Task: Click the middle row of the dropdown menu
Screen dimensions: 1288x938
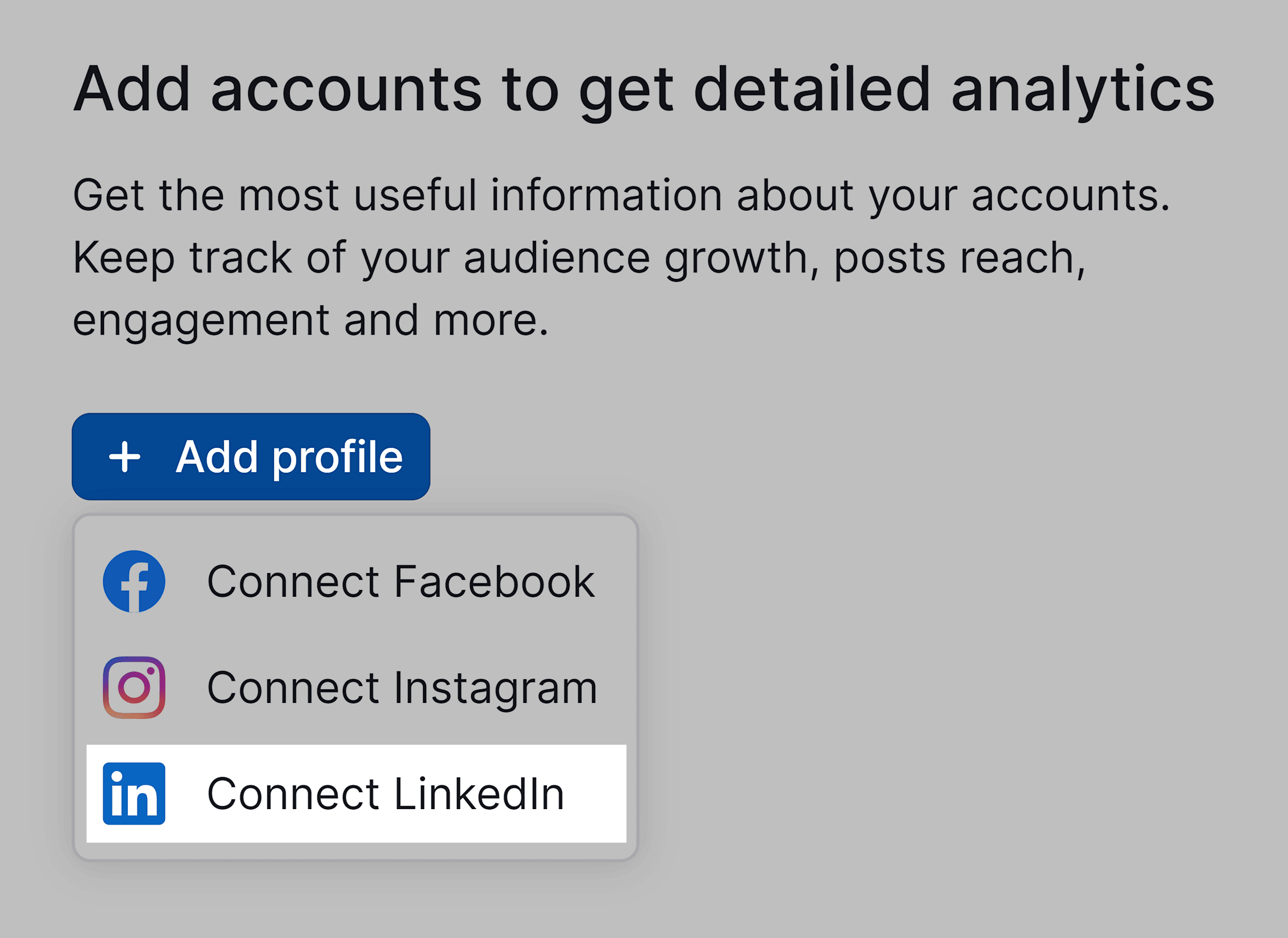Action: 358,689
